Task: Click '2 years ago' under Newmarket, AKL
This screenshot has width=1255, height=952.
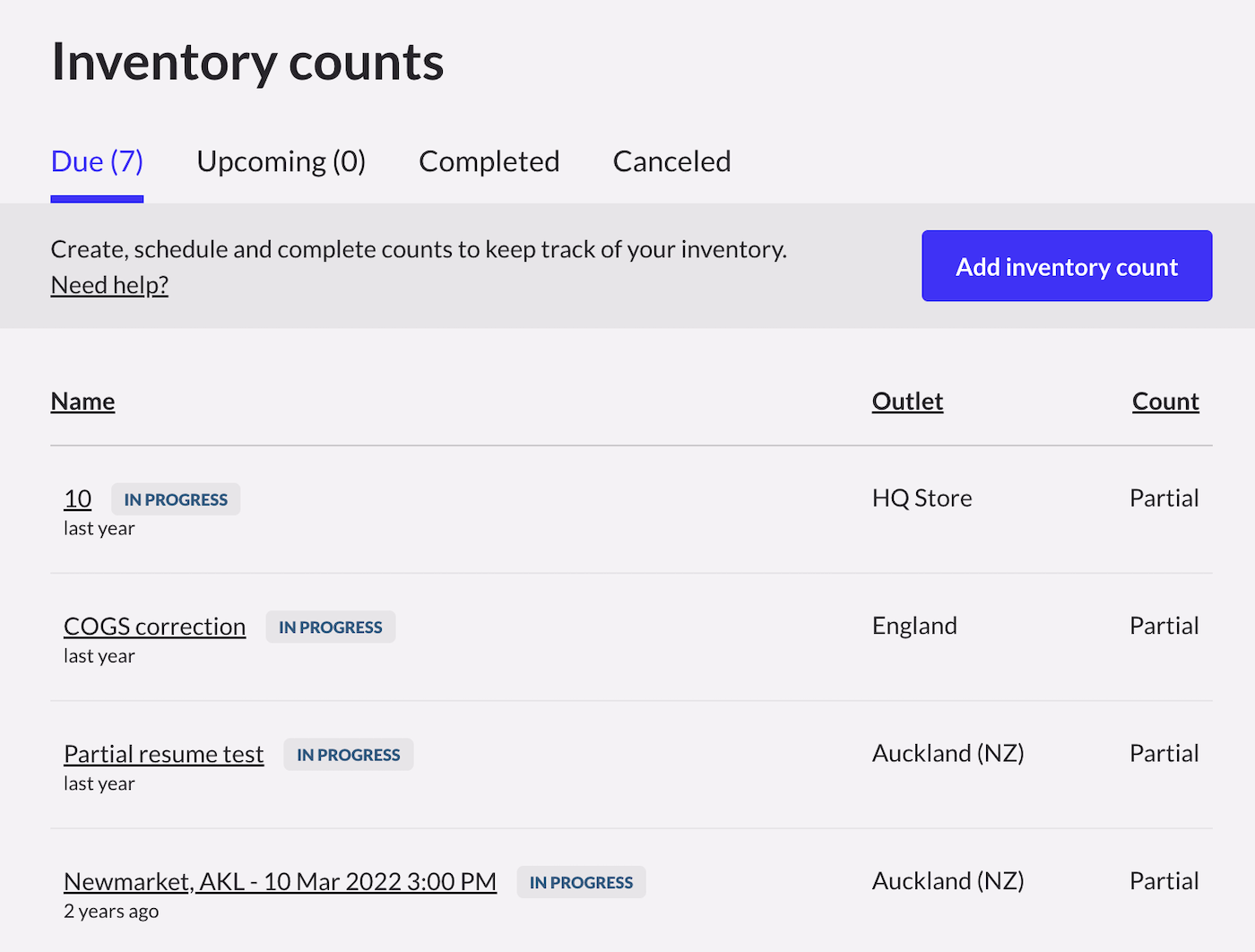Action: pyautogui.click(x=111, y=912)
